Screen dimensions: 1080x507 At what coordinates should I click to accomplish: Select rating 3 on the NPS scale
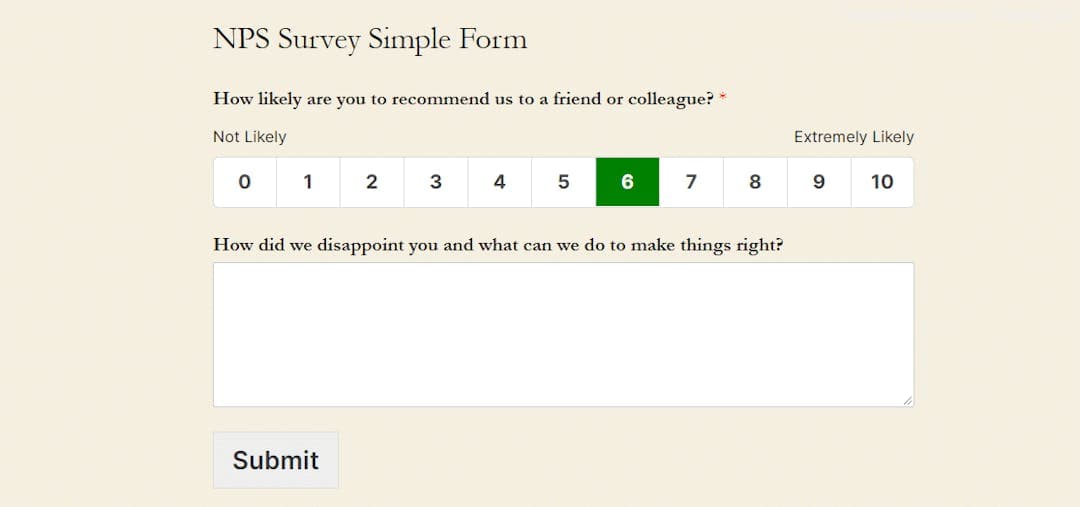click(436, 182)
